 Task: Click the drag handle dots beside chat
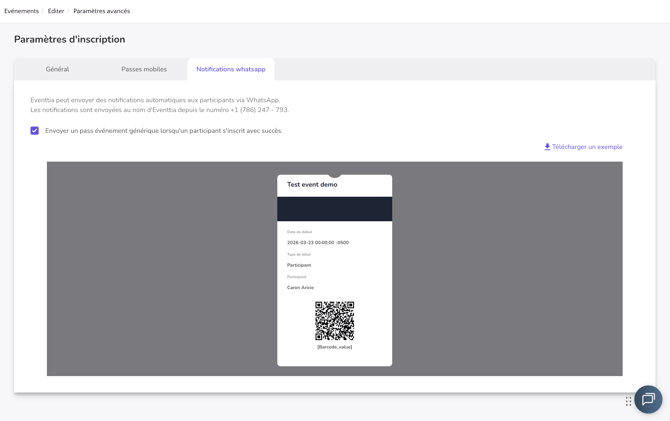(x=628, y=401)
